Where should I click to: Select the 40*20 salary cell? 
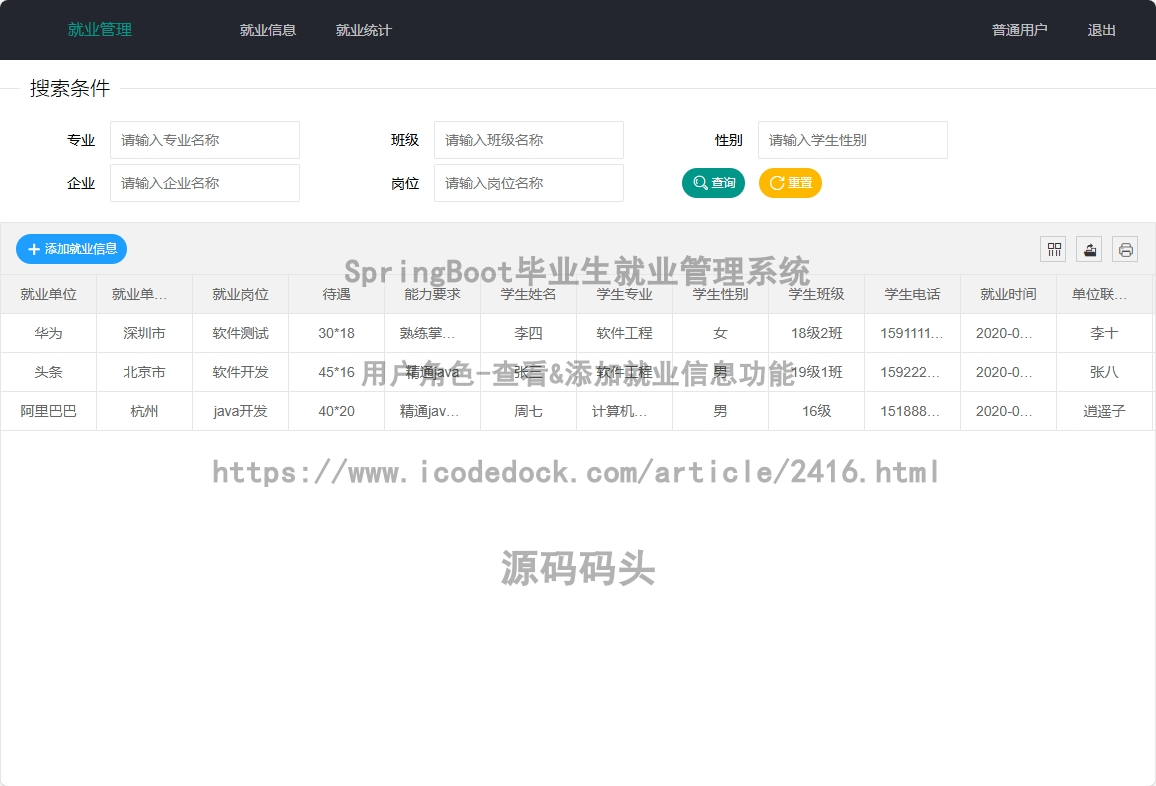tap(336, 411)
